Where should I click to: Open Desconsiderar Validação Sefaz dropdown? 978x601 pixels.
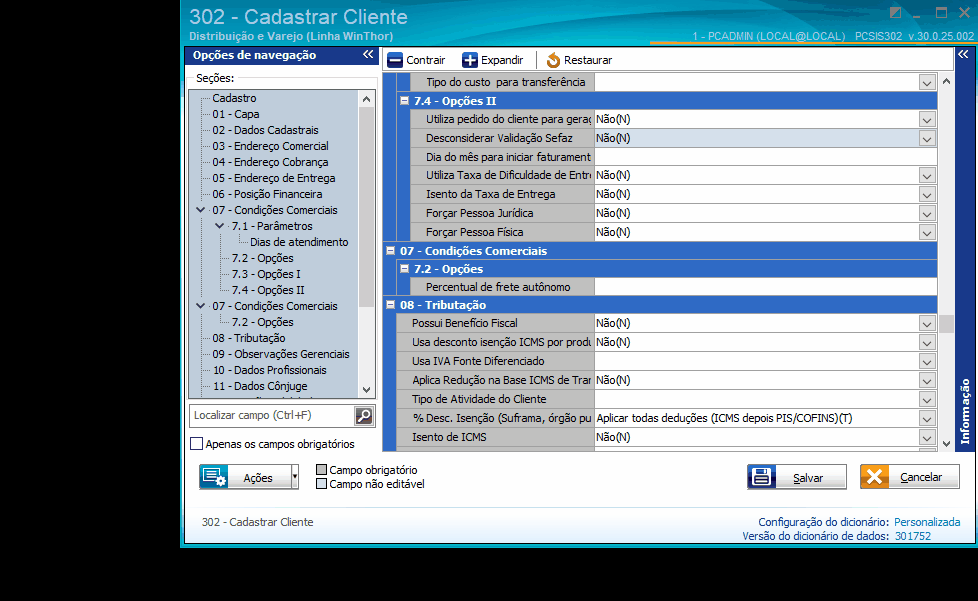click(x=927, y=138)
